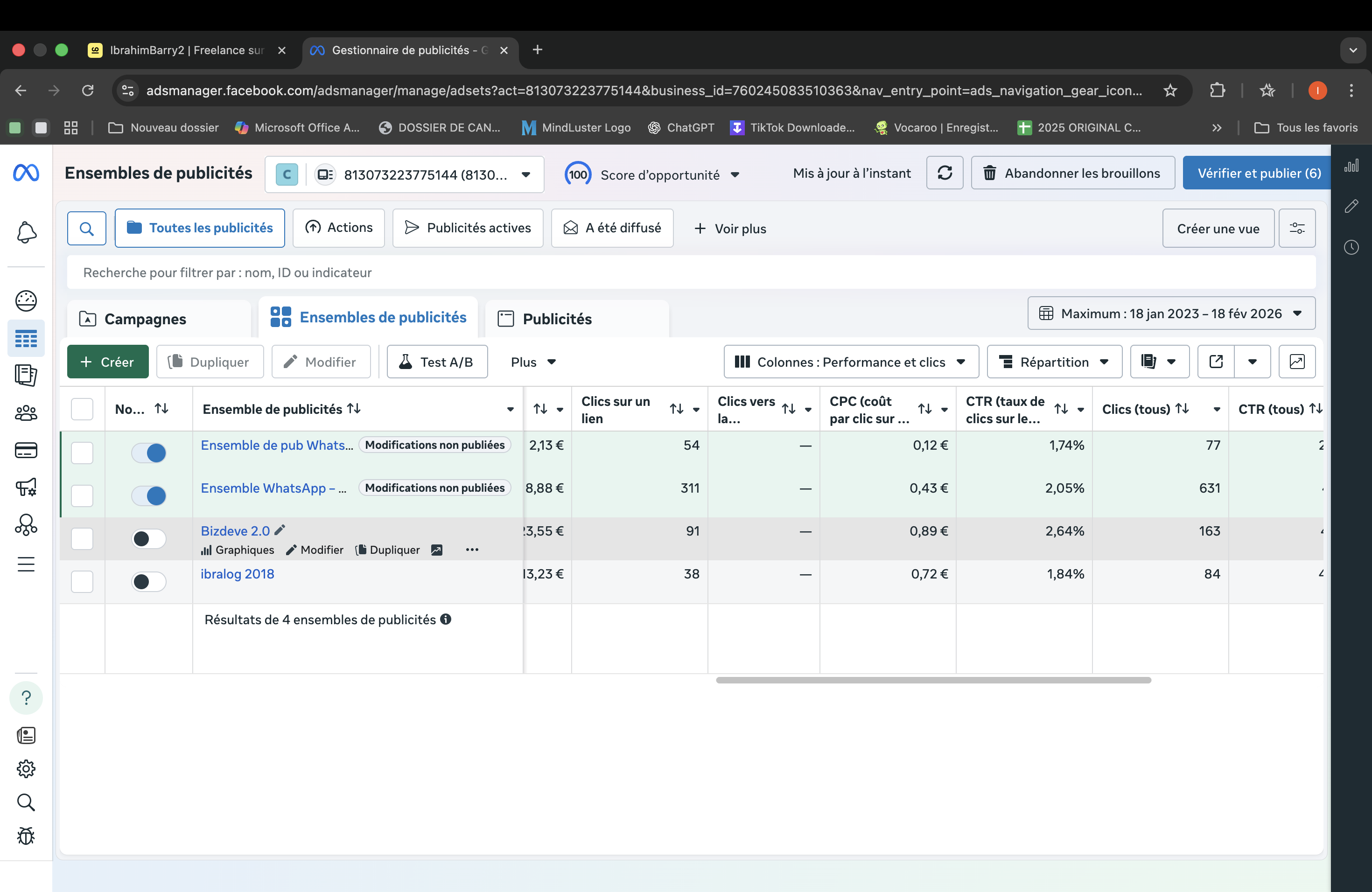Screen dimensions: 1372x892
Task: Click the clock history icon in right rail
Action: click(1351, 247)
